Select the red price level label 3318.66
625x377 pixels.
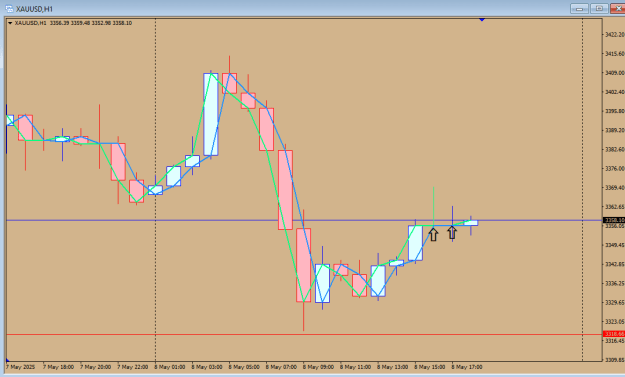click(614, 334)
